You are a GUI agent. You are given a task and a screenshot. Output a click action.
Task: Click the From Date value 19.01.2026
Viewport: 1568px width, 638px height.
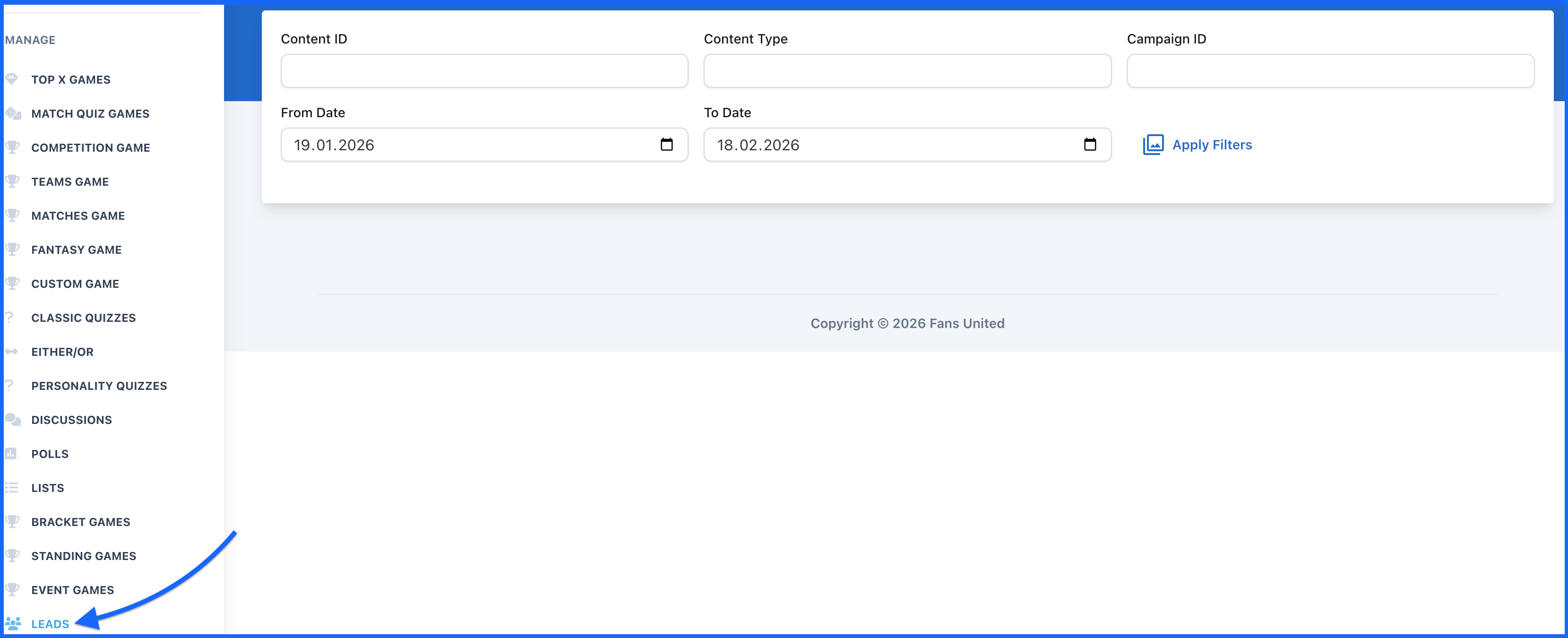tap(334, 146)
